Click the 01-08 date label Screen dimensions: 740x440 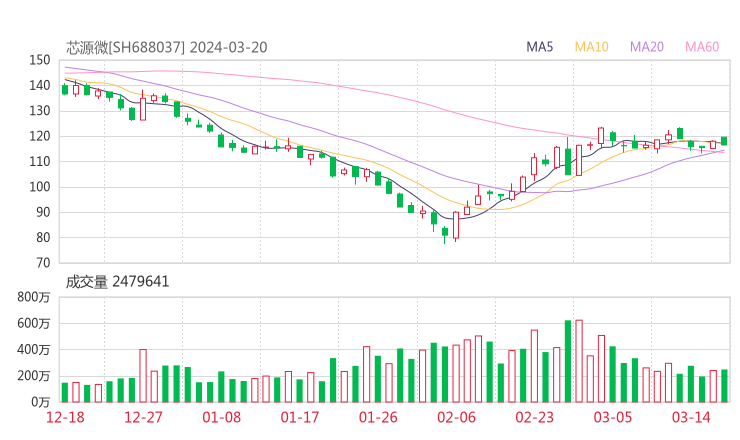(x=221, y=417)
